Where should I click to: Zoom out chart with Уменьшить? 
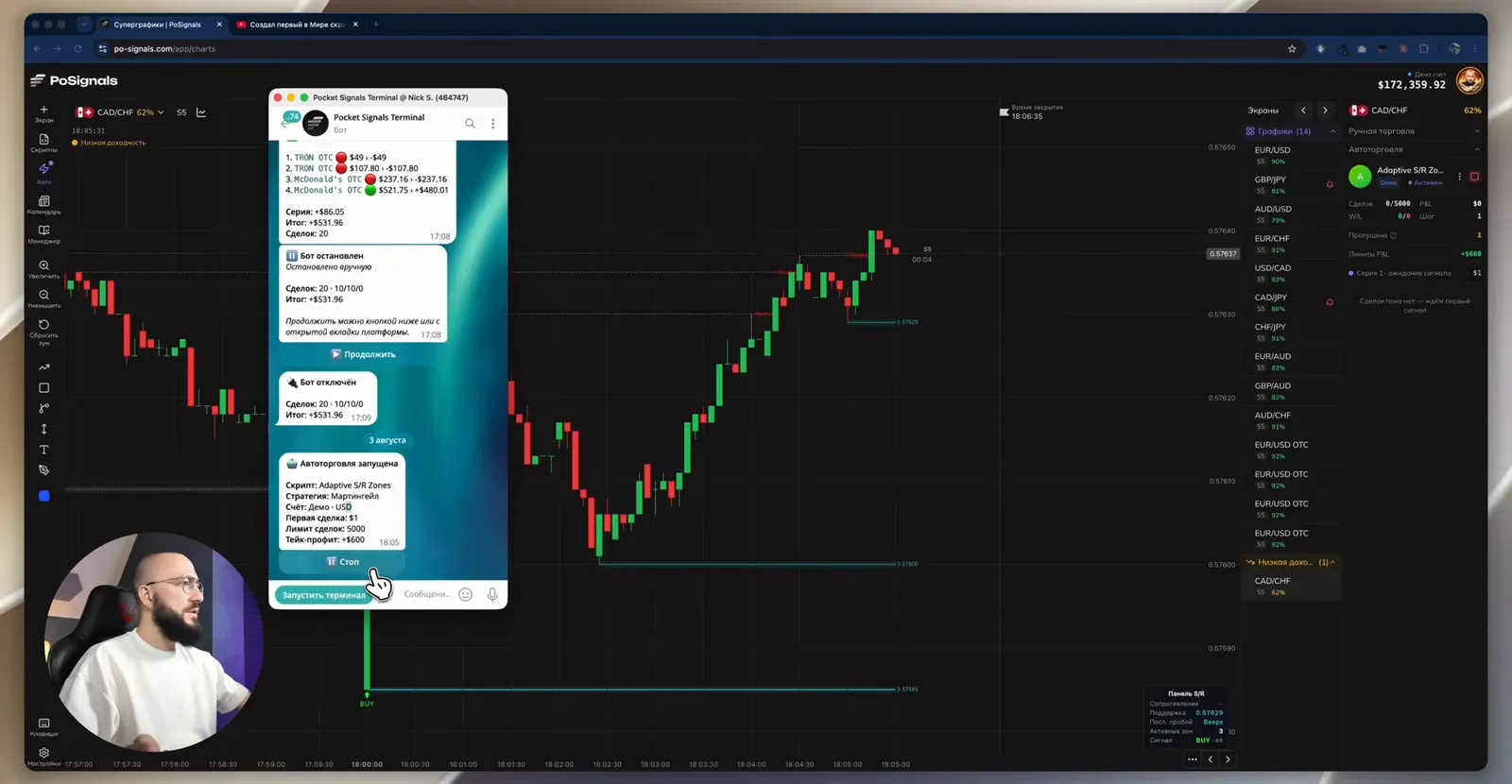[x=43, y=298]
